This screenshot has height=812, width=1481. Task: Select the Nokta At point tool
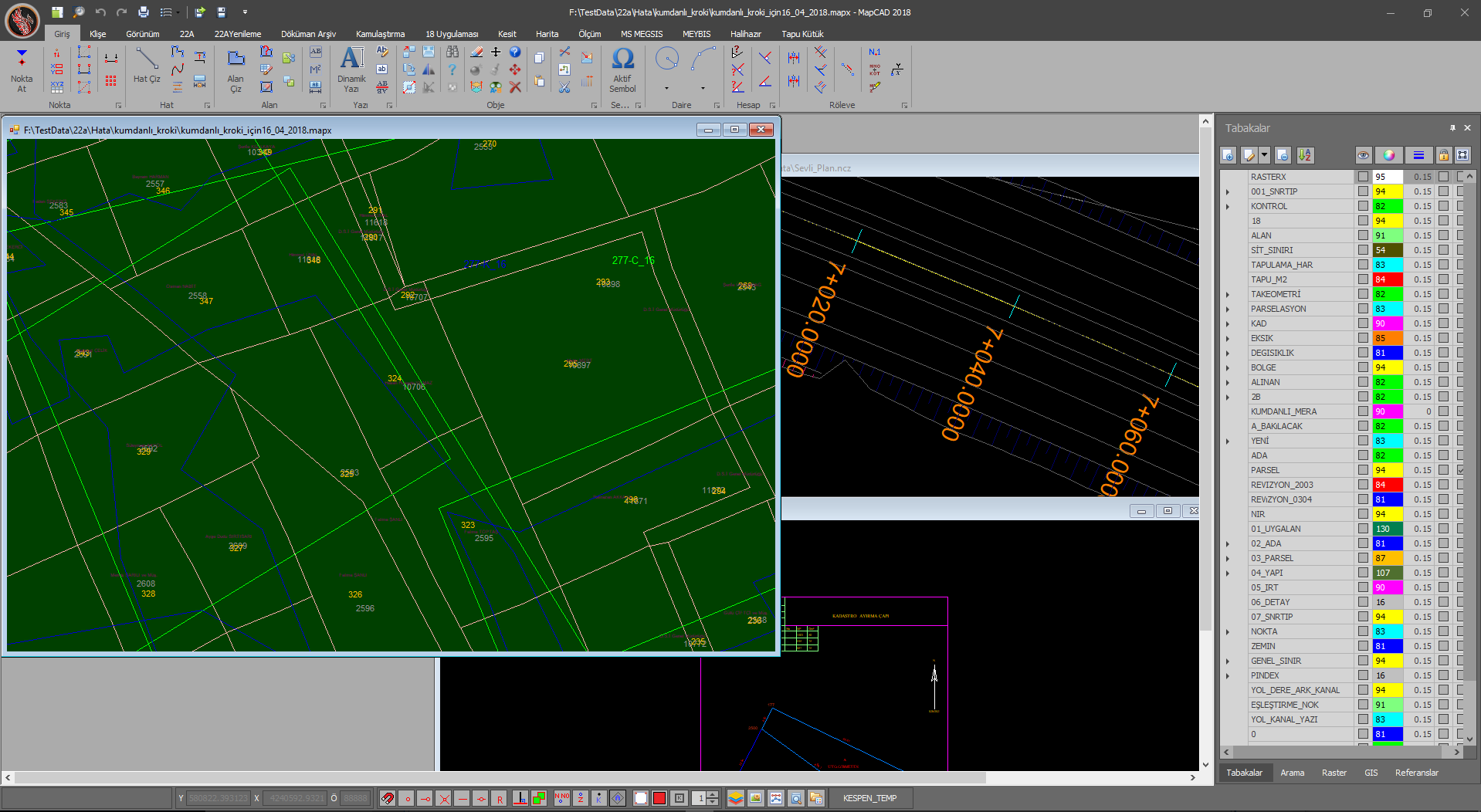[x=22, y=69]
